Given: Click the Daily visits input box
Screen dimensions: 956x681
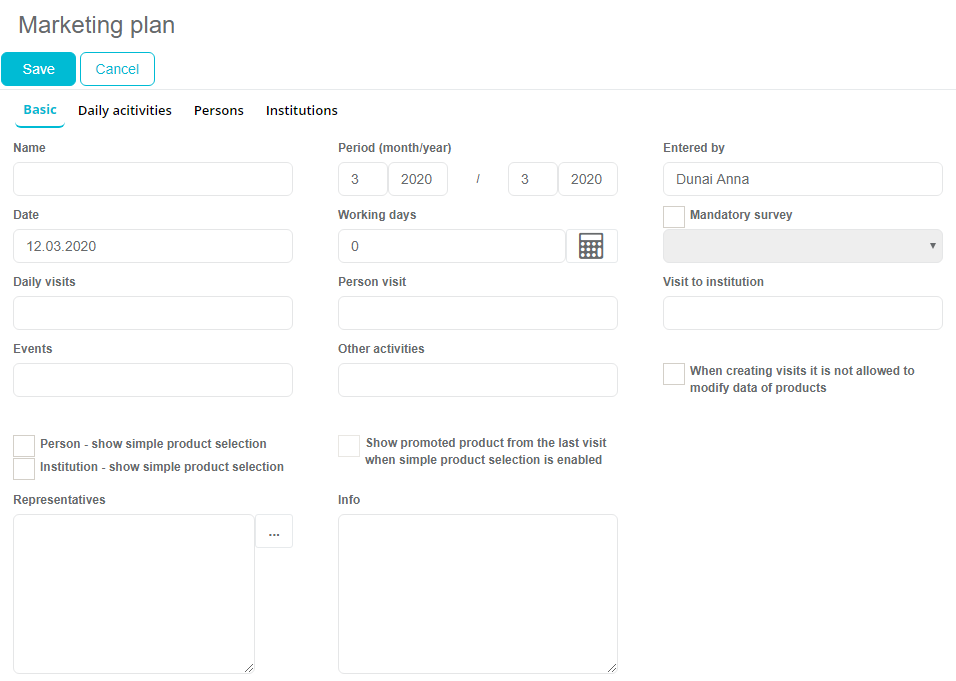Looking at the screenshot, I should pos(153,313).
